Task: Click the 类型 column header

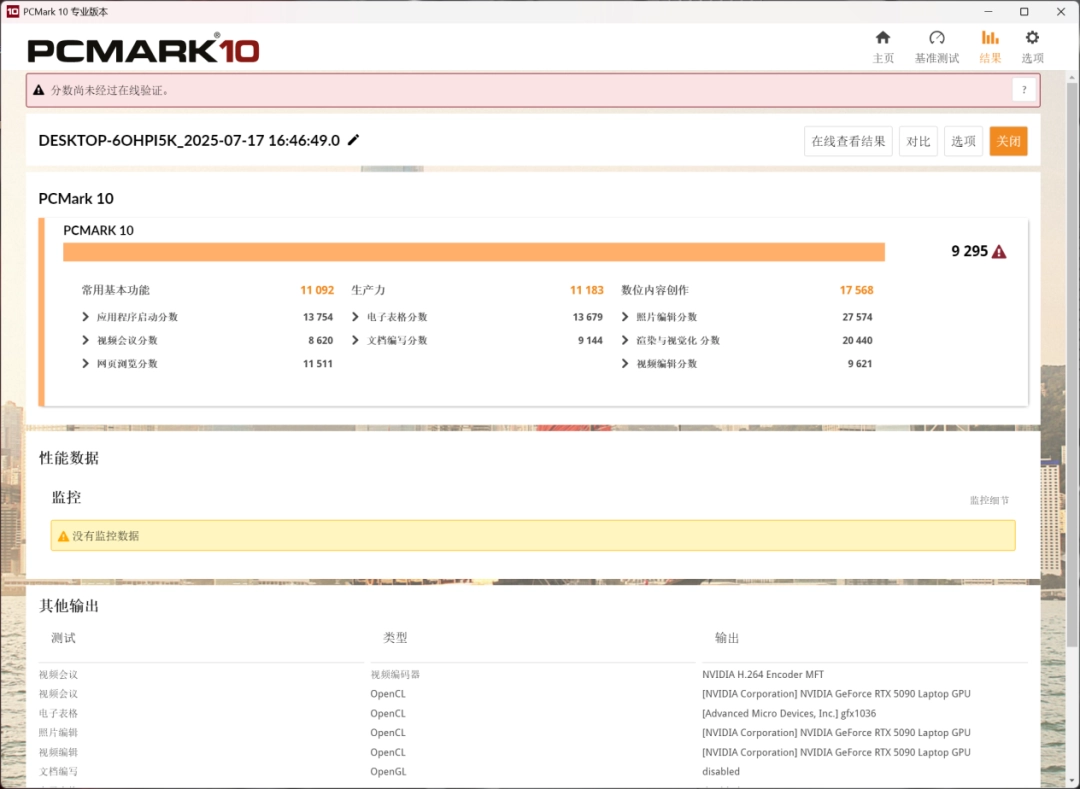Action: 395,638
